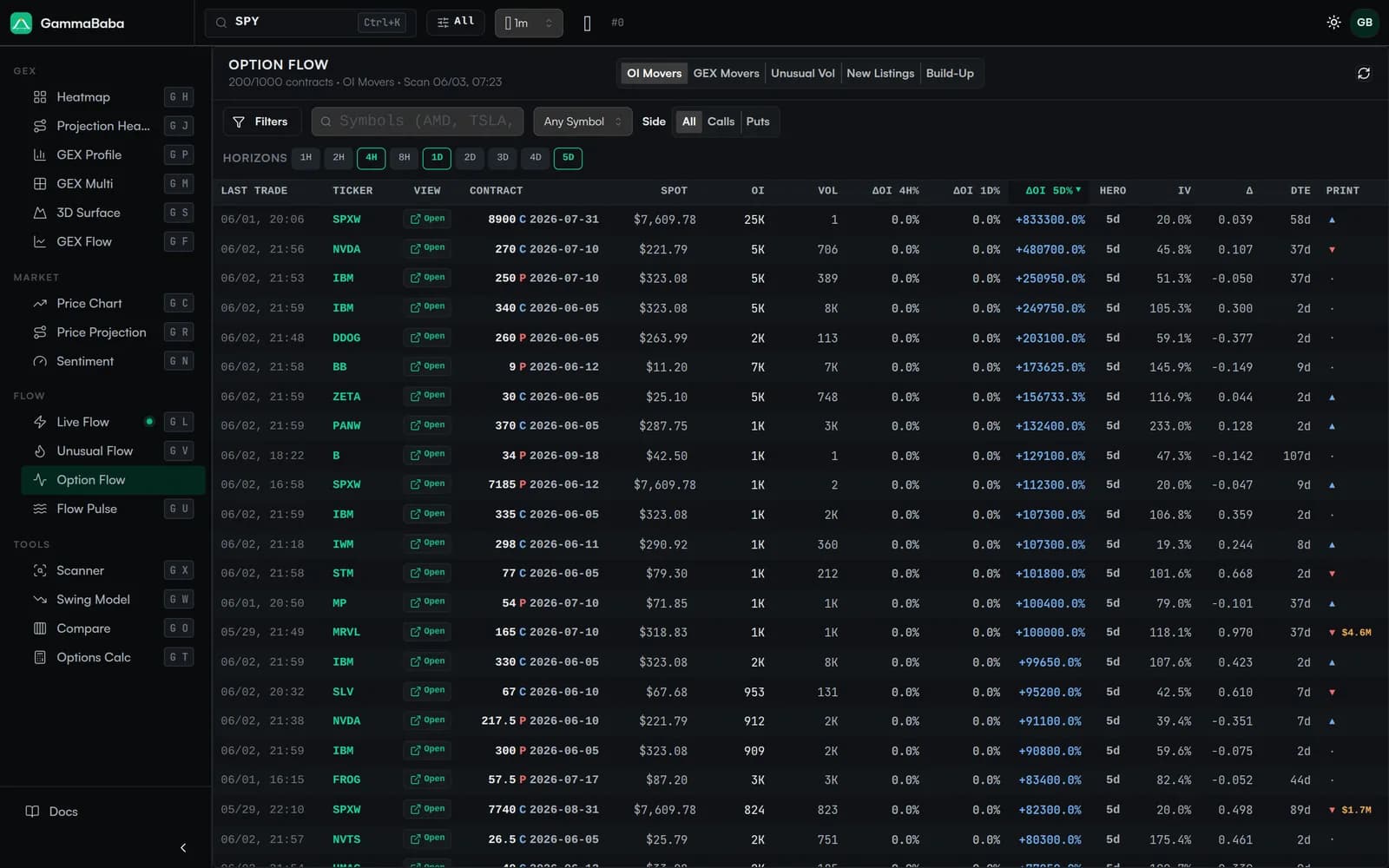This screenshot has height=868, width=1389.
Task: Switch to the GEX Movers tab
Action: coord(726,74)
